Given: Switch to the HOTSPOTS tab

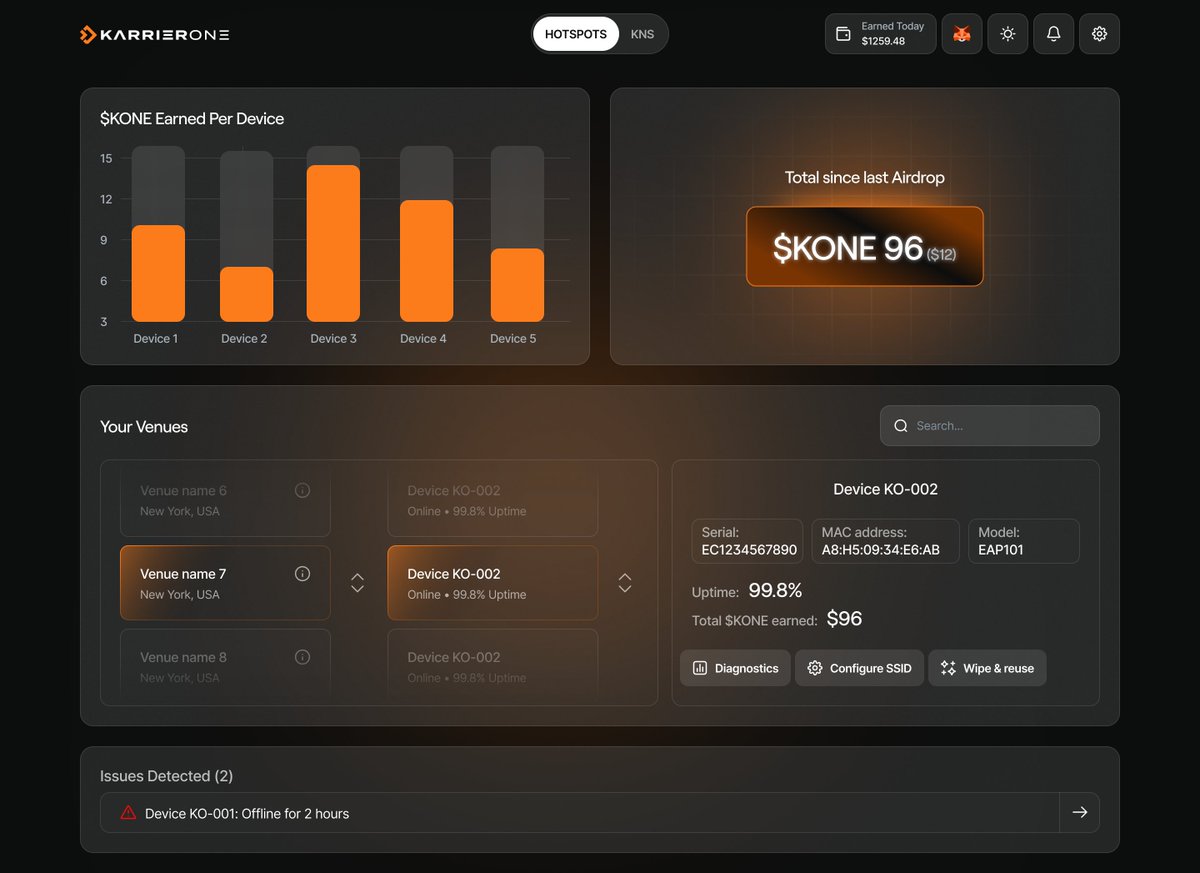Looking at the screenshot, I should (576, 34).
